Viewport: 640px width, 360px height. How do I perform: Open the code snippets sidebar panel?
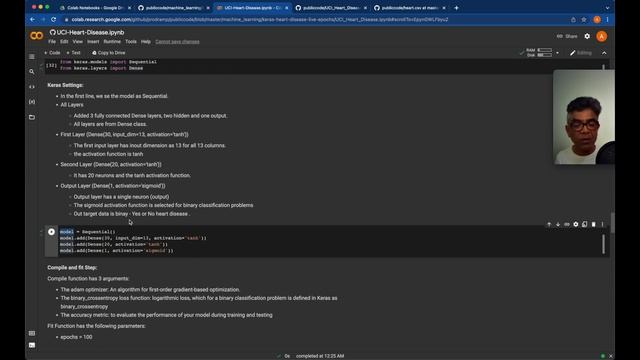[32, 87]
